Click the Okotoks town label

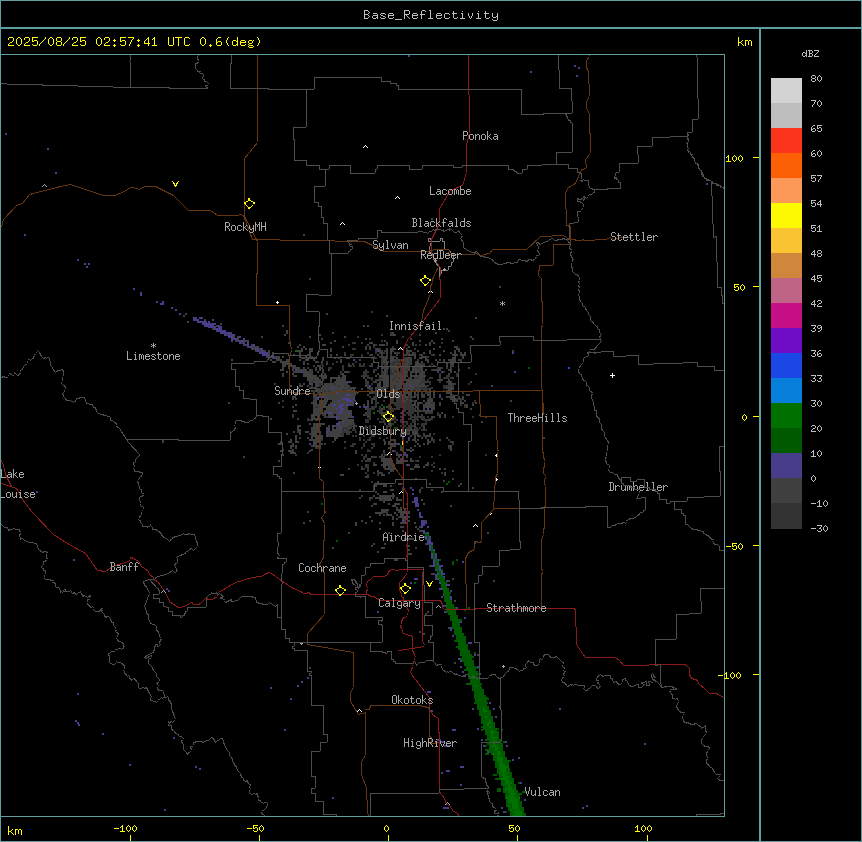[x=412, y=700]
